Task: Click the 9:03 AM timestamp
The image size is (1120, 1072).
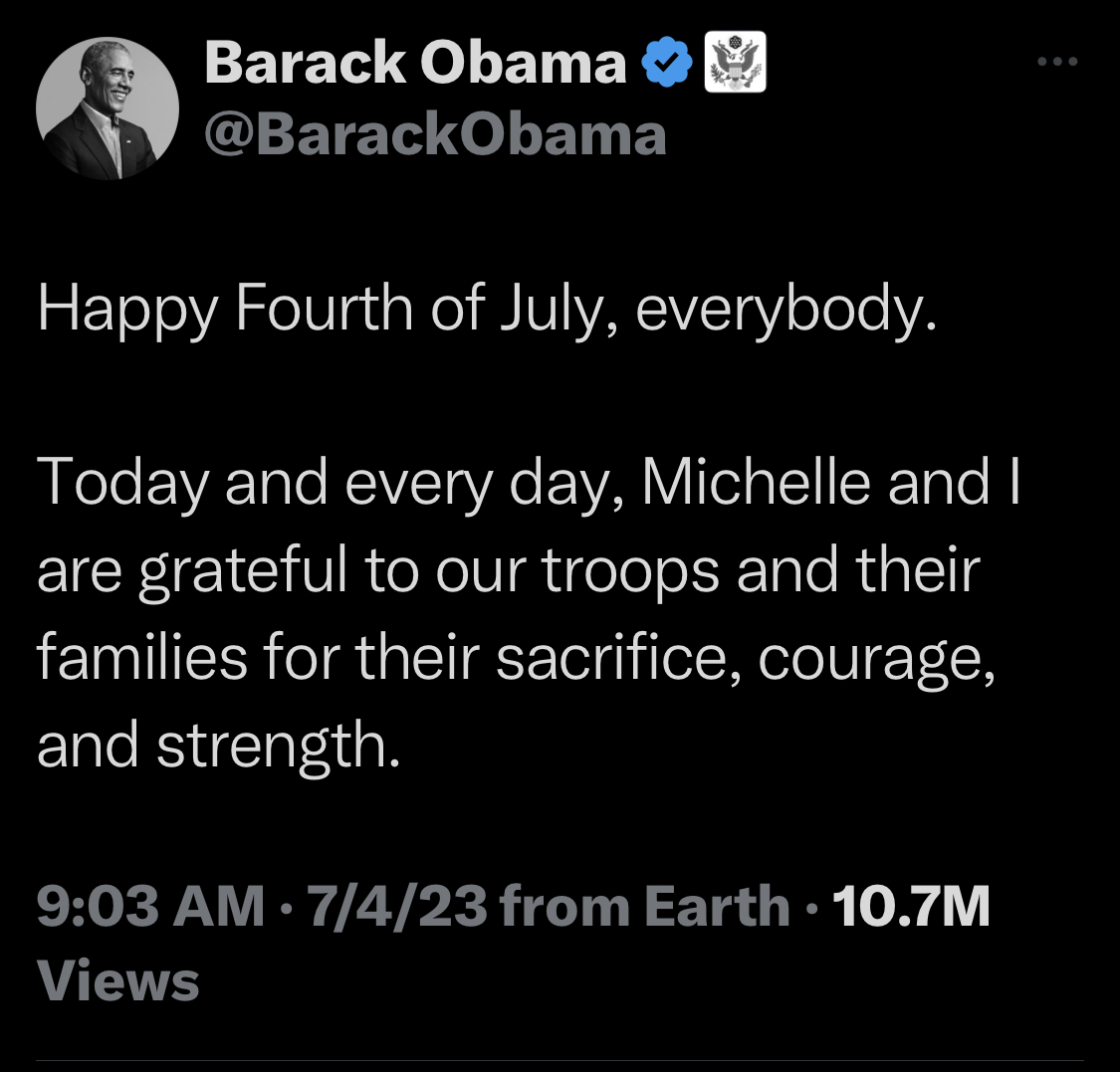Action: 151,907
